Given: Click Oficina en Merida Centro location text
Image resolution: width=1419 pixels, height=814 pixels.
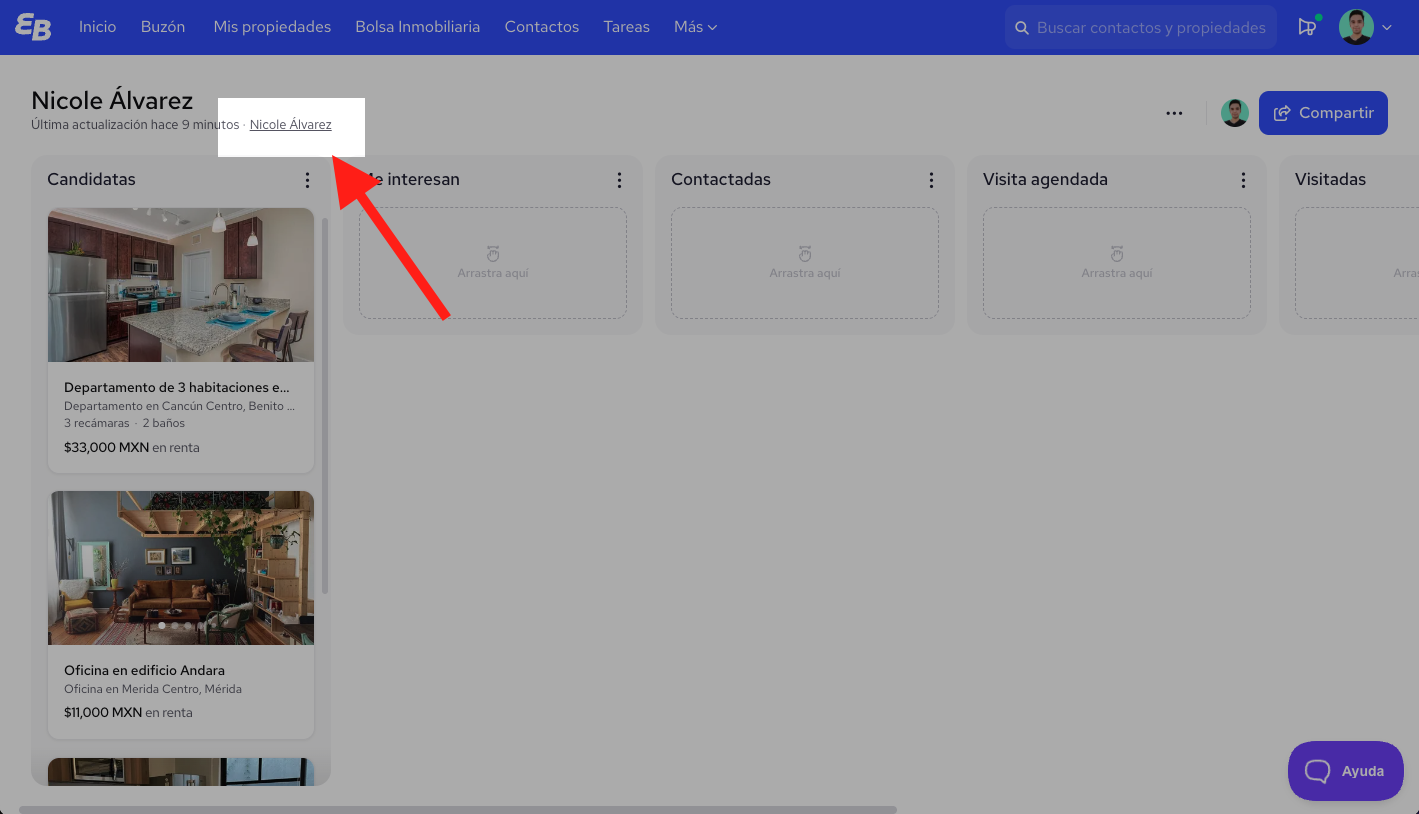Looking at the screenshot, I should (153, 689).
